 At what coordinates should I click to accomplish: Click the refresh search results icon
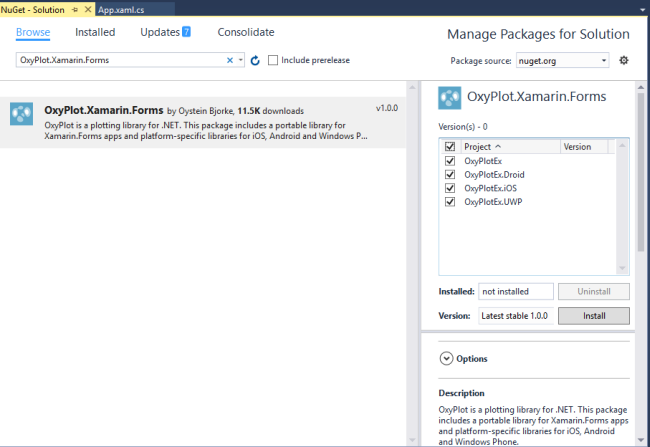pyautogui.click(x=255, y=60)
